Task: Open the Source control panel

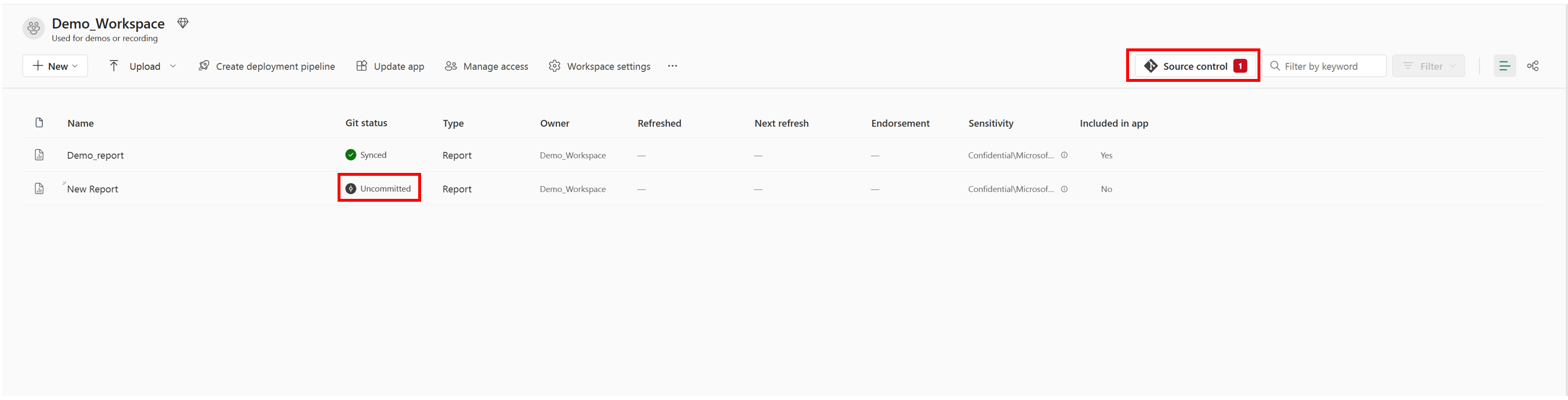Action: point(1194,66)
